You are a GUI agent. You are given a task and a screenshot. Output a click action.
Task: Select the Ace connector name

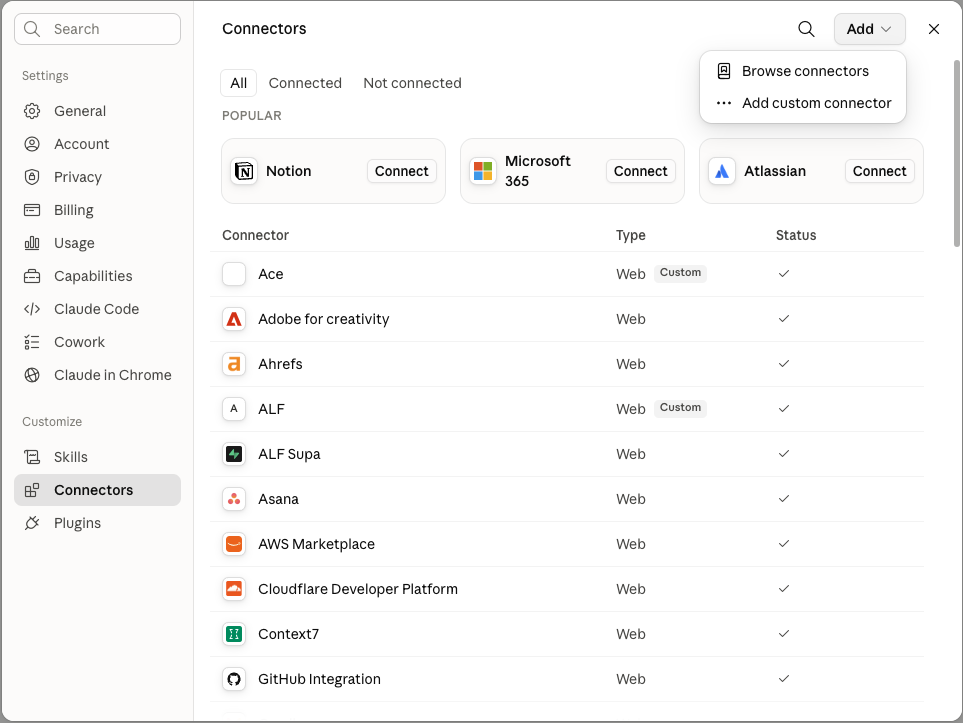pyautogui.click(x=271, y=274)
